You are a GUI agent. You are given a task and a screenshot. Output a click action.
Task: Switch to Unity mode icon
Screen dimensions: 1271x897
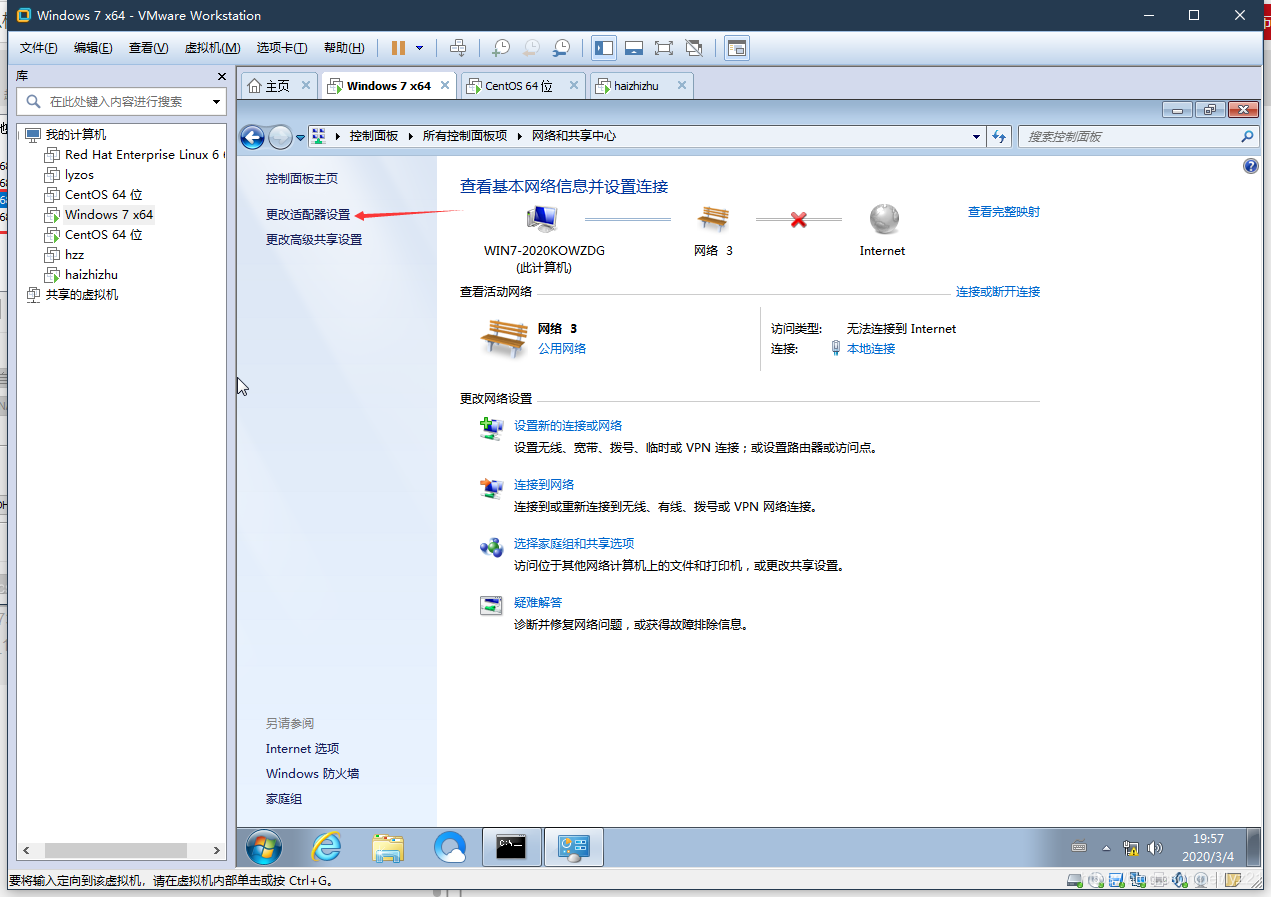(694, 47)
